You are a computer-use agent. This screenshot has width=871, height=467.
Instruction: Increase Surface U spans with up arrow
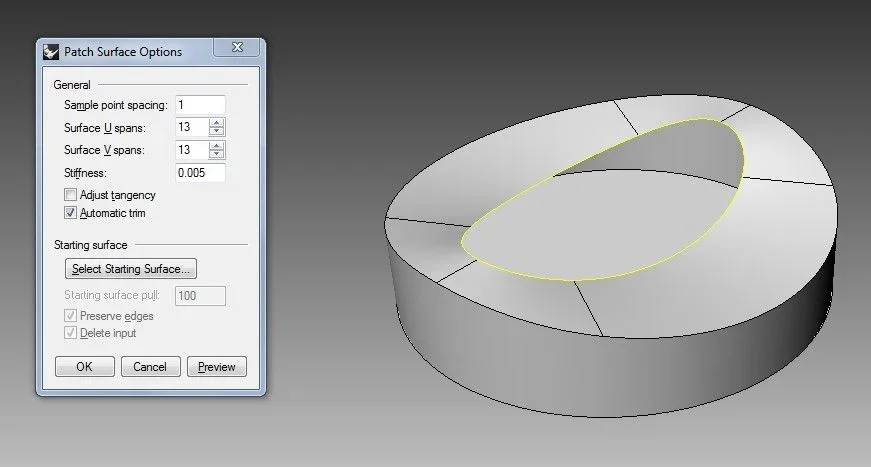(217, 123)
